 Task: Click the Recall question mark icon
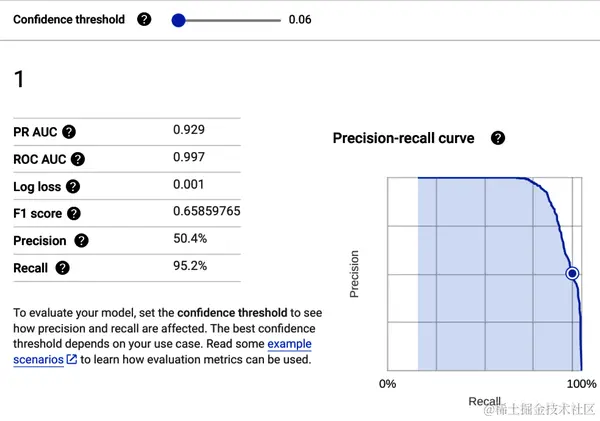[x=63, y=268]
